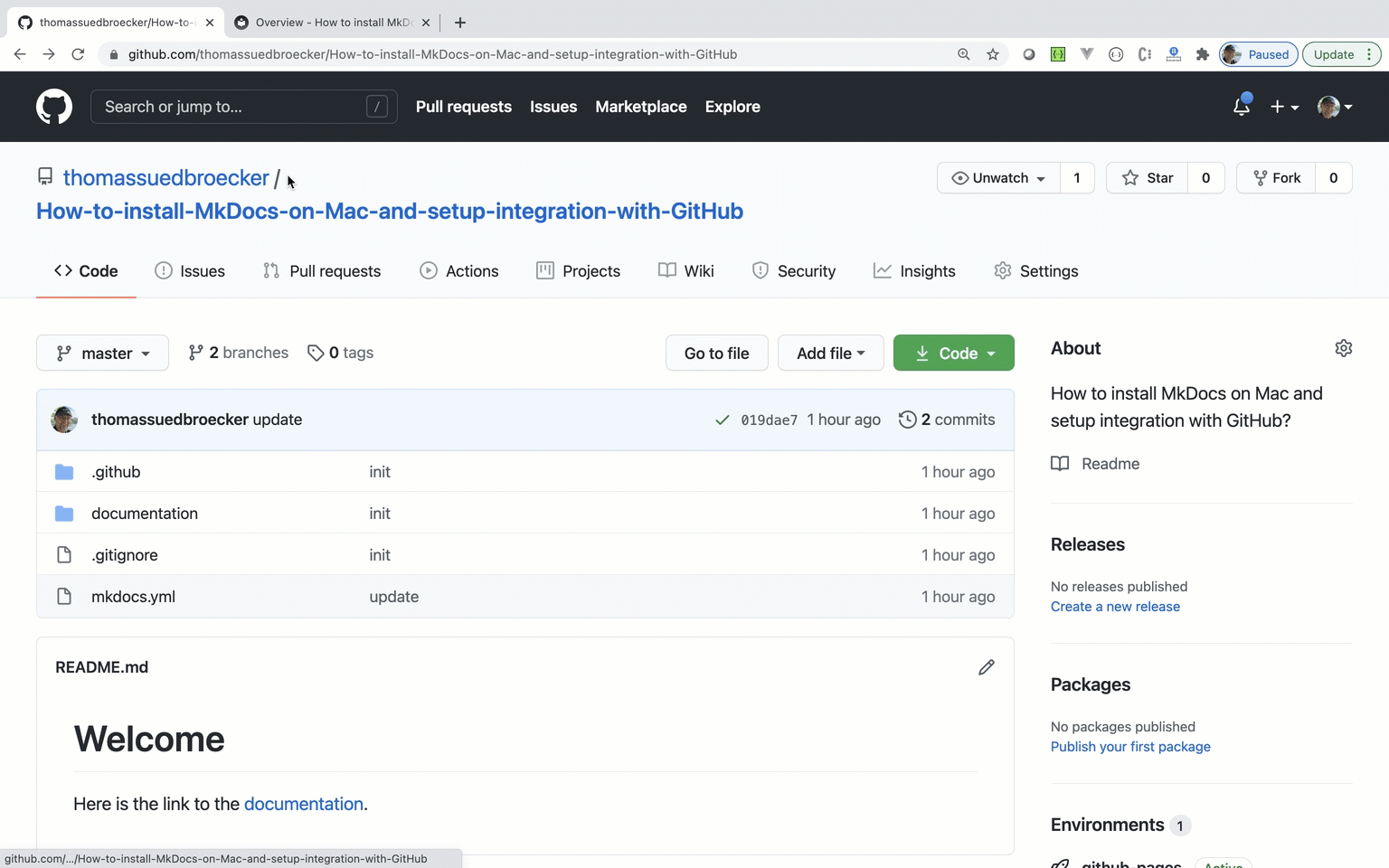Click the Chrome menu dots in Update
1389x868 pixels.
[x=1370, y=54]
